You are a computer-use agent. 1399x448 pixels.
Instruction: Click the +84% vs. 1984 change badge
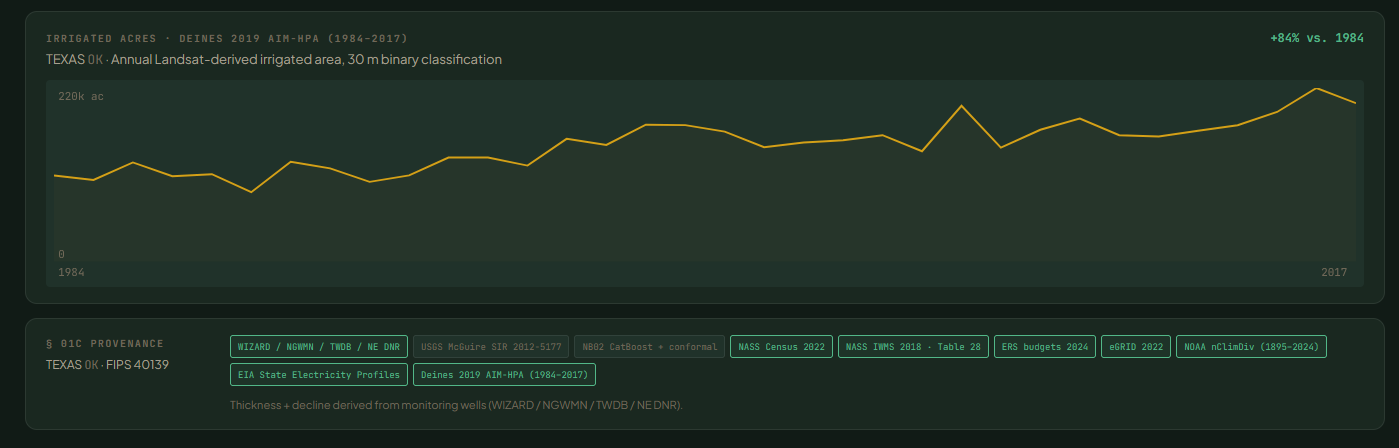(1317, 38)
